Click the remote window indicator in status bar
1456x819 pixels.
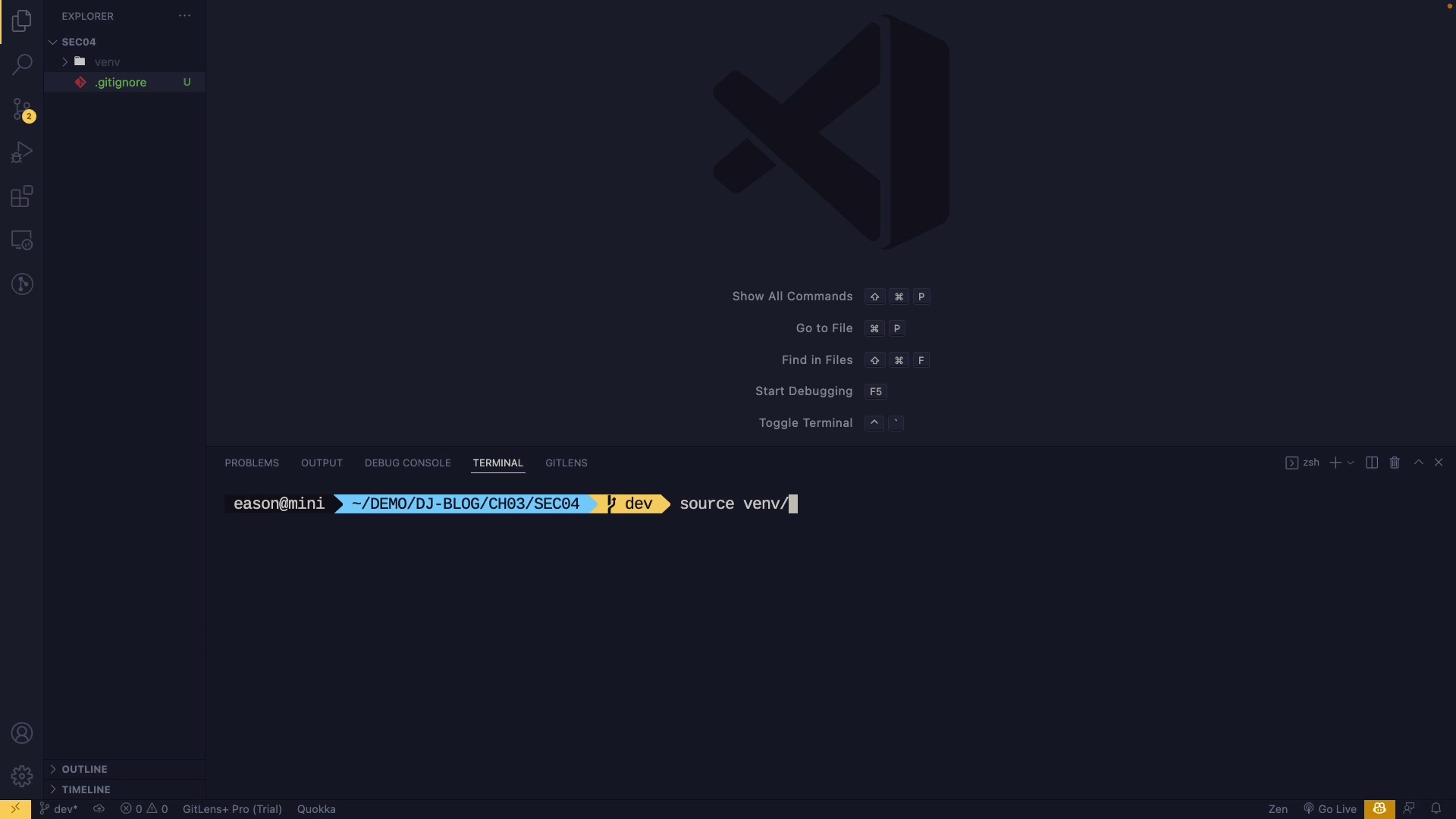coord(15,809)
